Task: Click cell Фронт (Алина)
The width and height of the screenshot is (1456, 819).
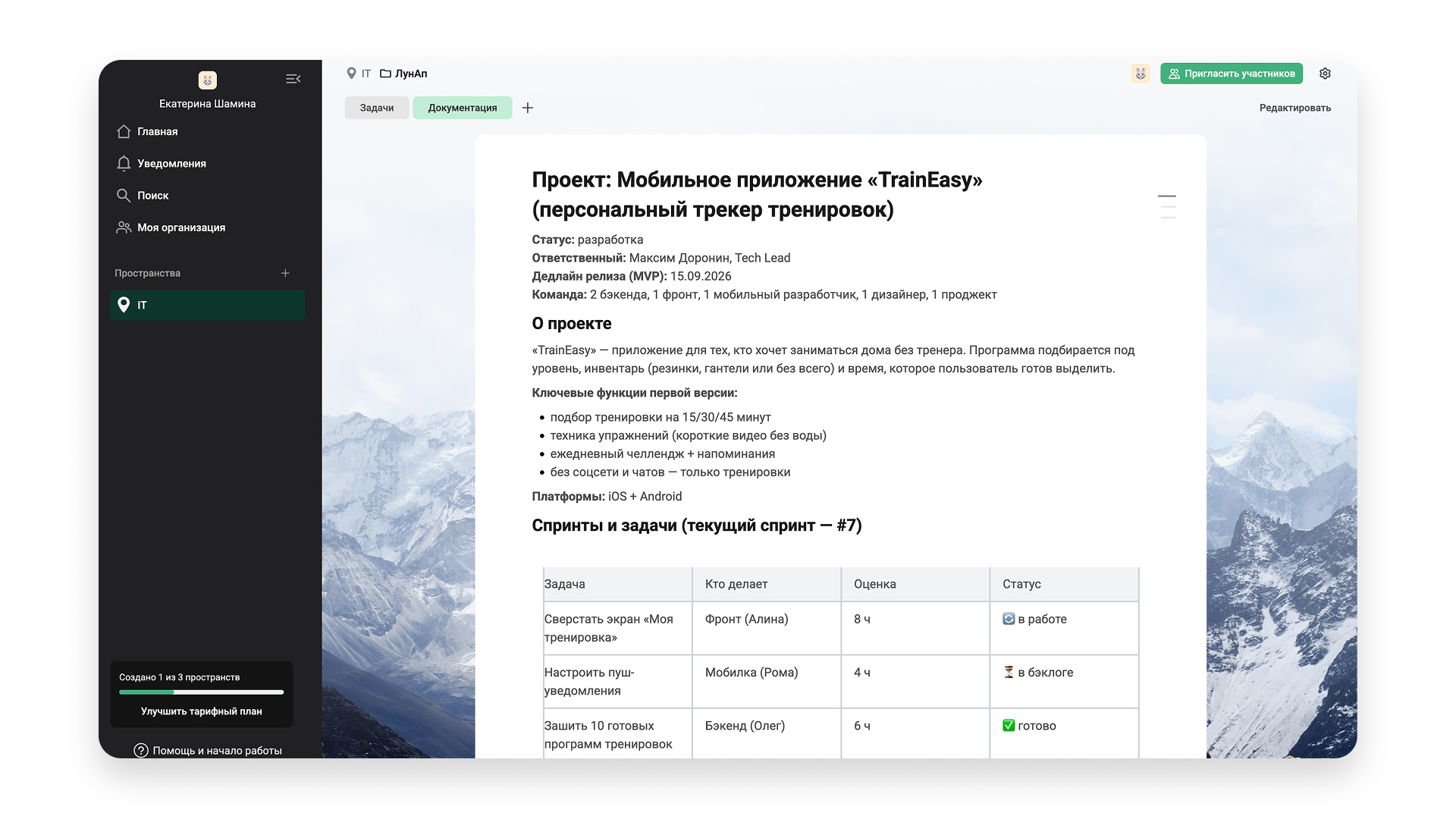Action: click(x=766, y=628)
